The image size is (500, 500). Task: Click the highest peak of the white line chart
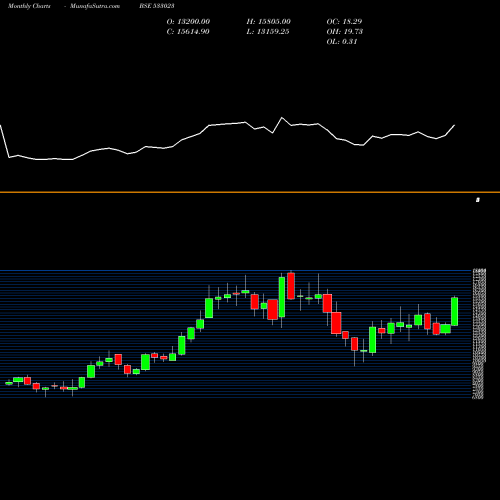tap(282, 118)
